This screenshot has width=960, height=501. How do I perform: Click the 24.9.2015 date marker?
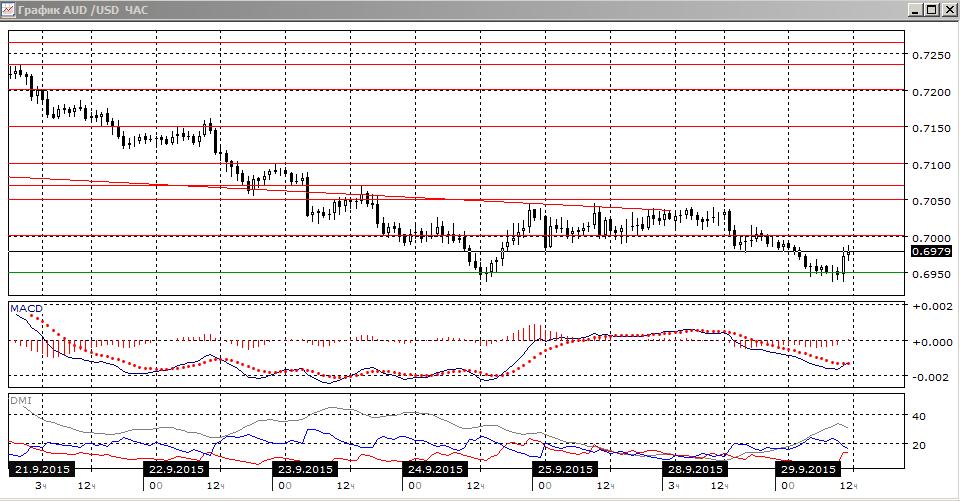435,469
